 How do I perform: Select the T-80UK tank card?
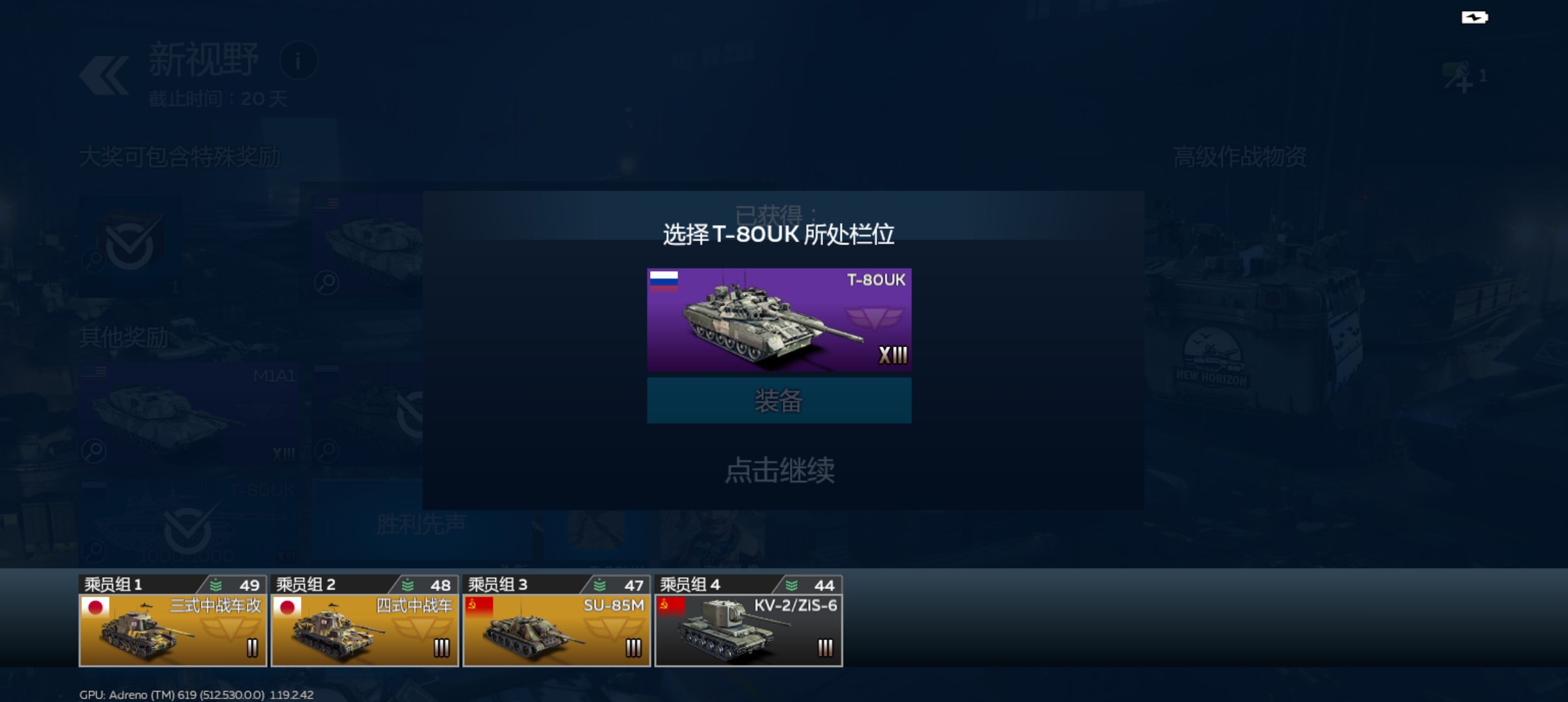click(779, 319)
